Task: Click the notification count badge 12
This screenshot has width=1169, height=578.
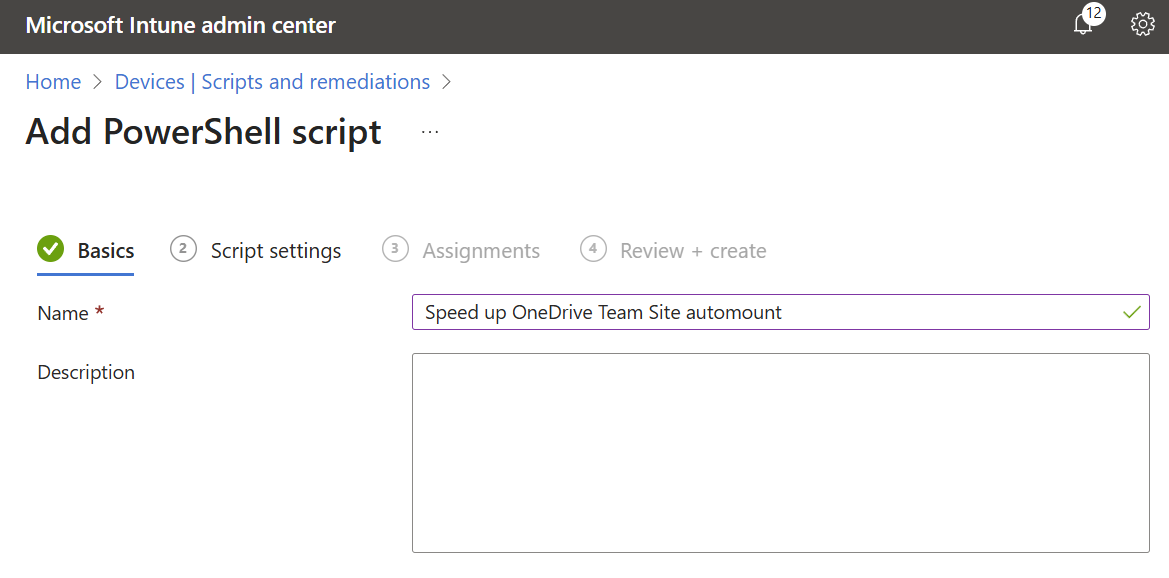Action: click(1094, 13)
